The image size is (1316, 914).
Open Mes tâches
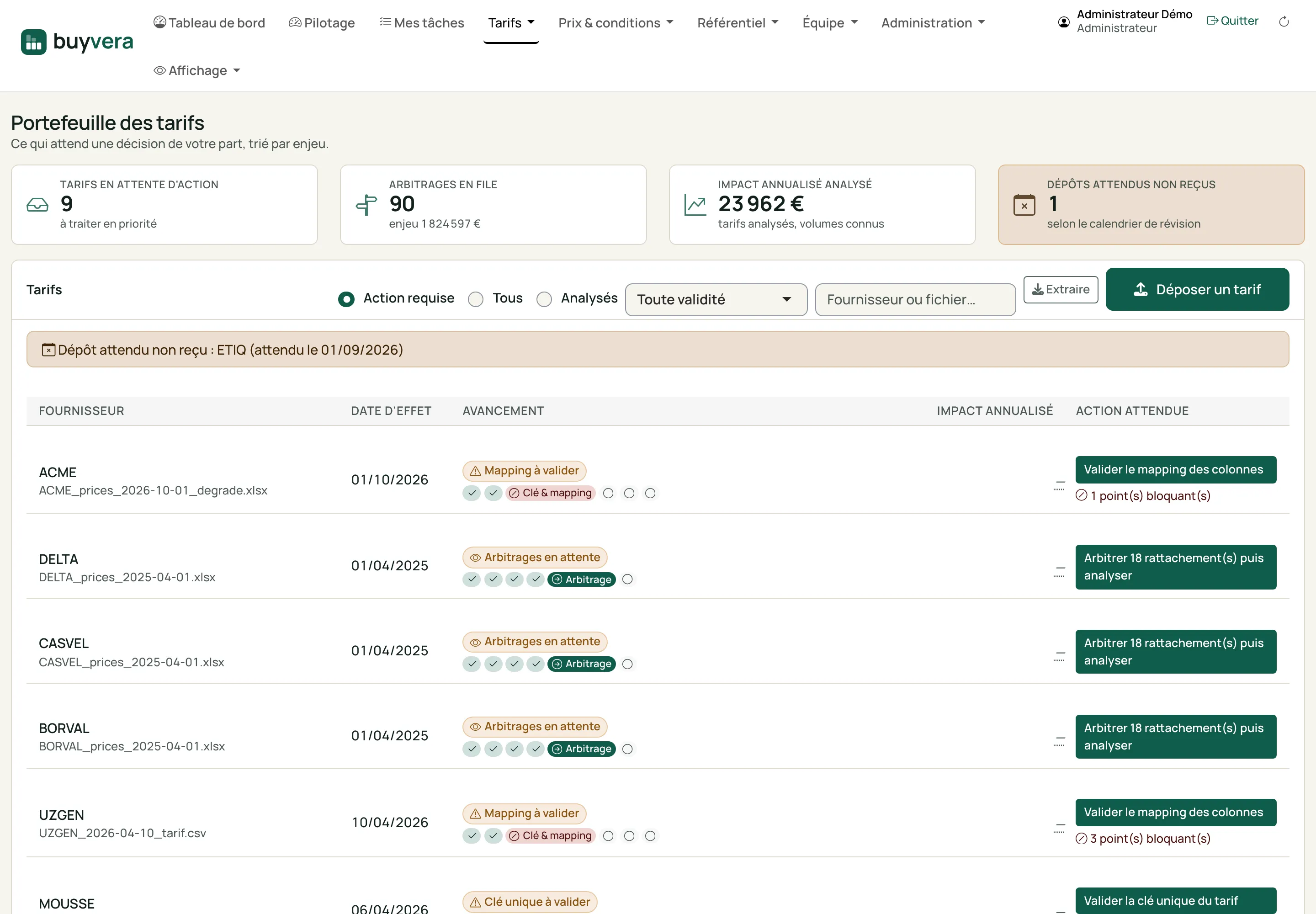pyautogui.click(x=422, y=23)
